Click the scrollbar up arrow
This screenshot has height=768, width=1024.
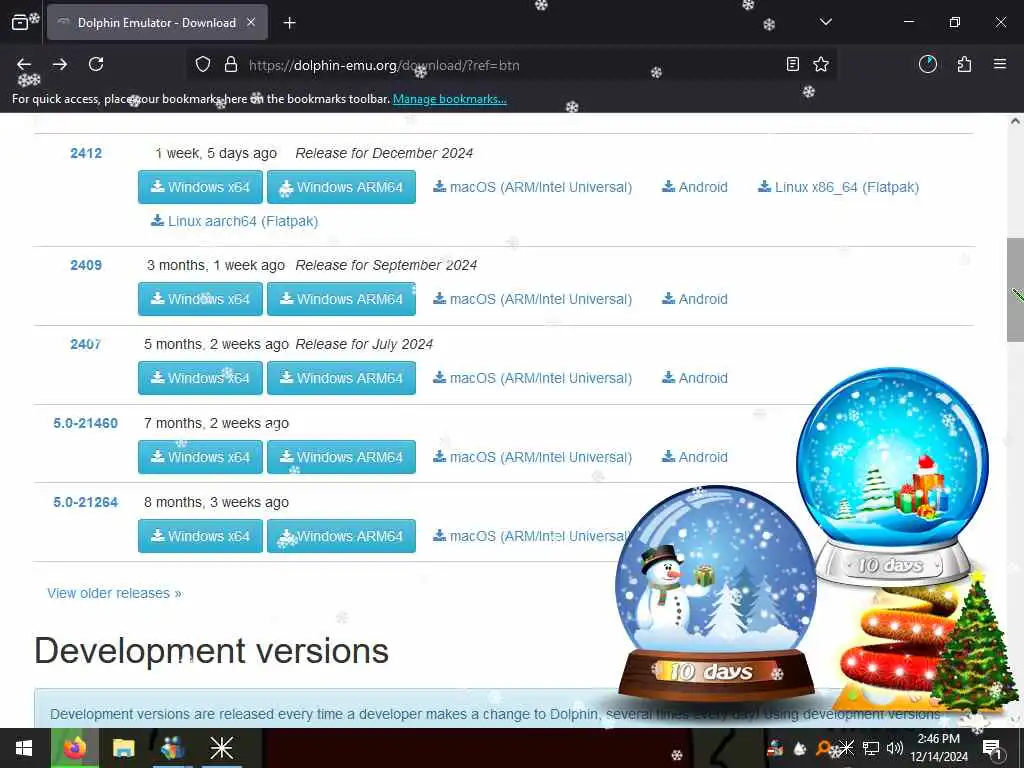click(1015, 121)
